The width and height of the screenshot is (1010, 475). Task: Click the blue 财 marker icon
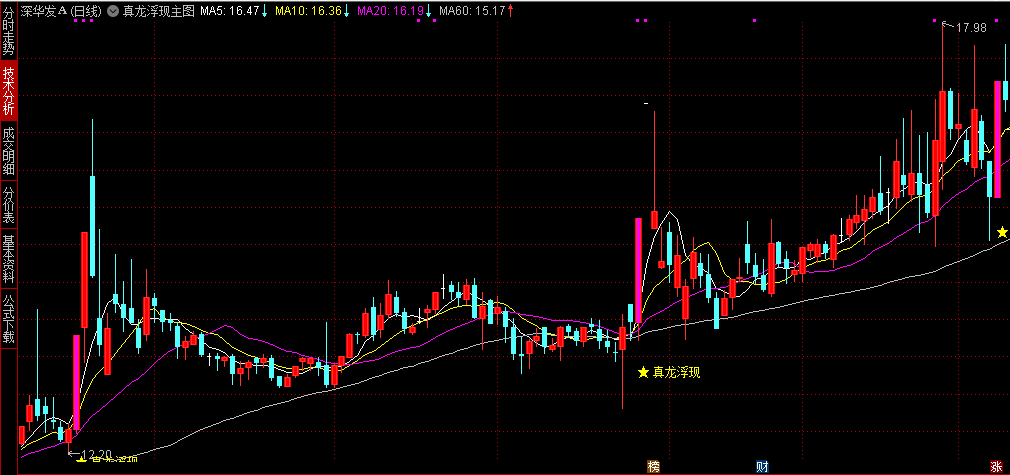[x=761, y=466]
